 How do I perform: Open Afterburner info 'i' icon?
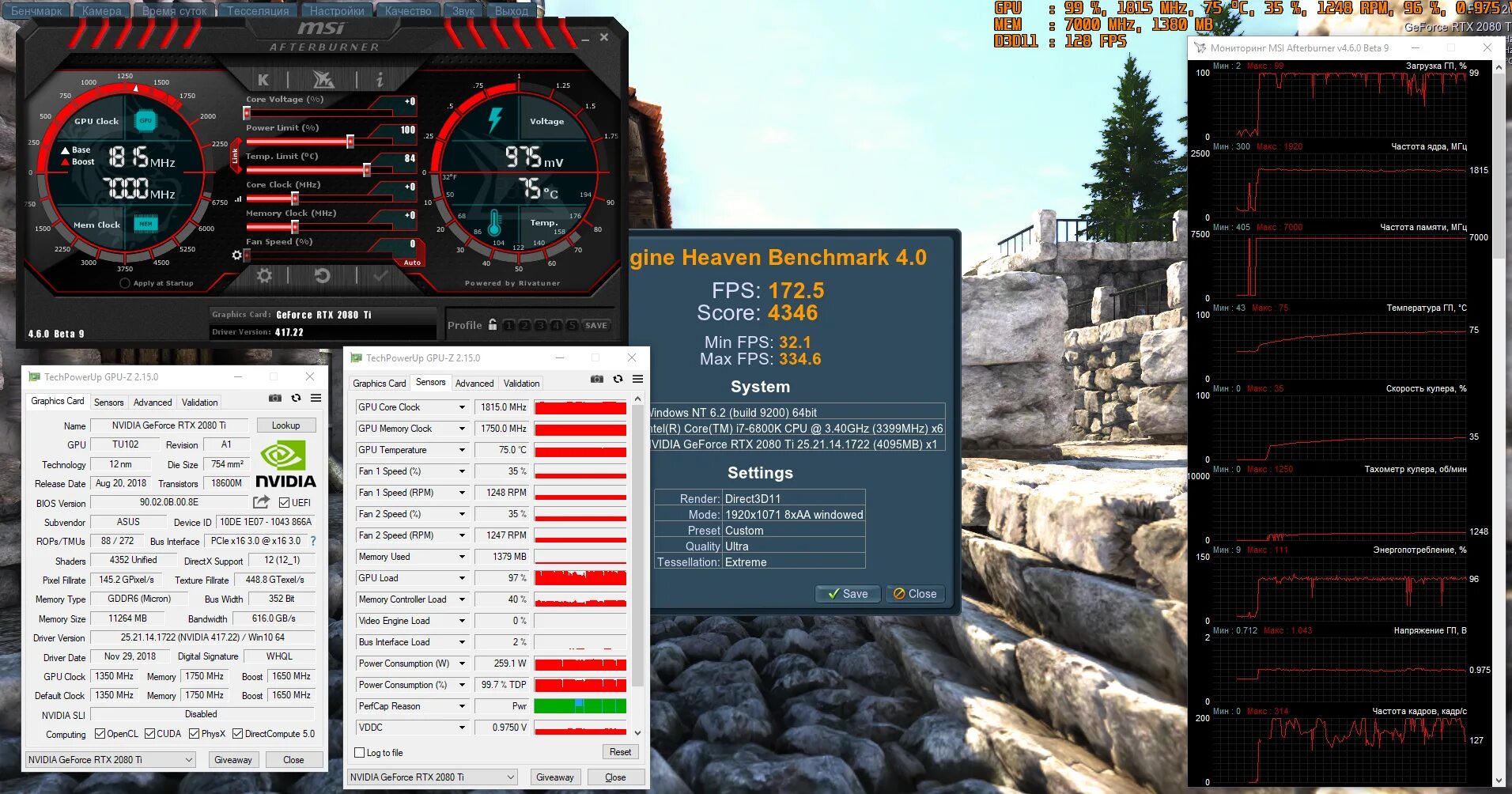(380, 79)
